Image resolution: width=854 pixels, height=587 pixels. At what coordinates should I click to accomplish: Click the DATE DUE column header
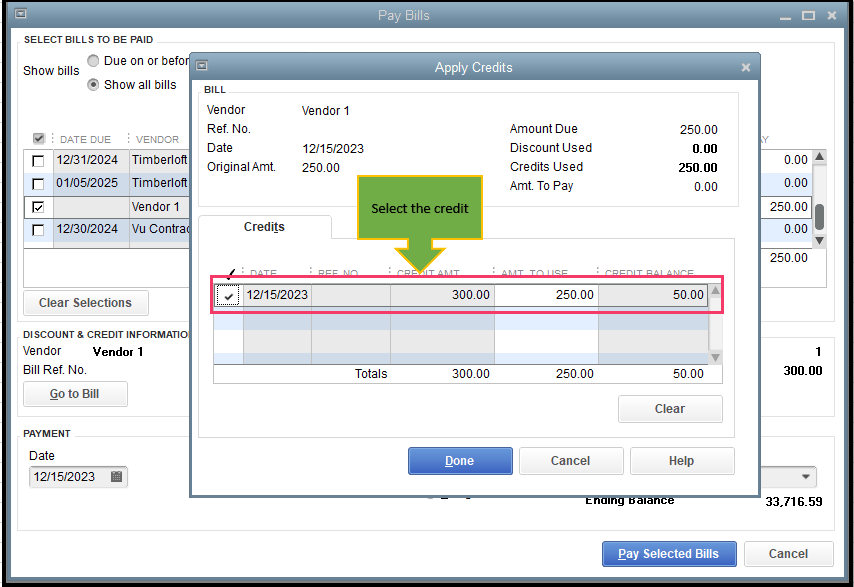point(86,139)
